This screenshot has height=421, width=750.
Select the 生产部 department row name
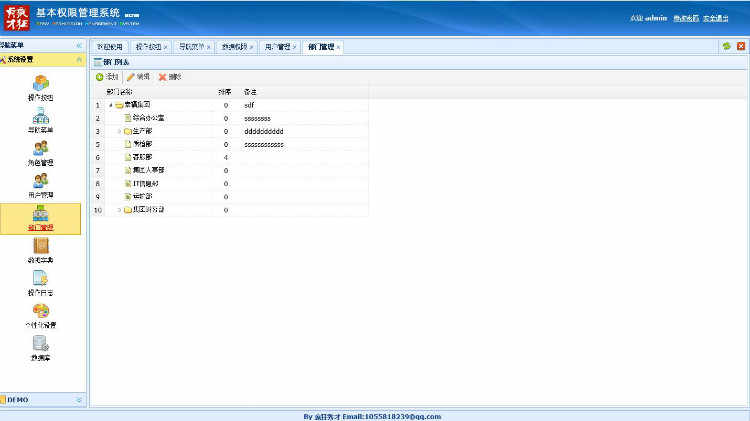143,131
